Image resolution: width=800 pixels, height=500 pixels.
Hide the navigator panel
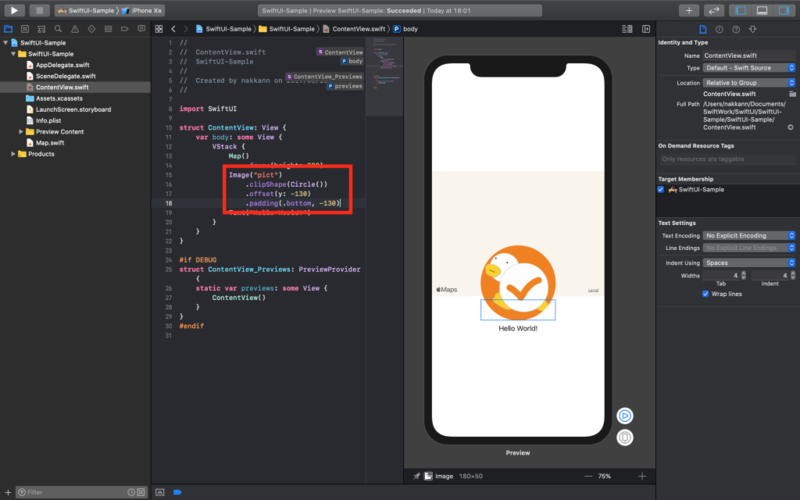tap(740, 10)
